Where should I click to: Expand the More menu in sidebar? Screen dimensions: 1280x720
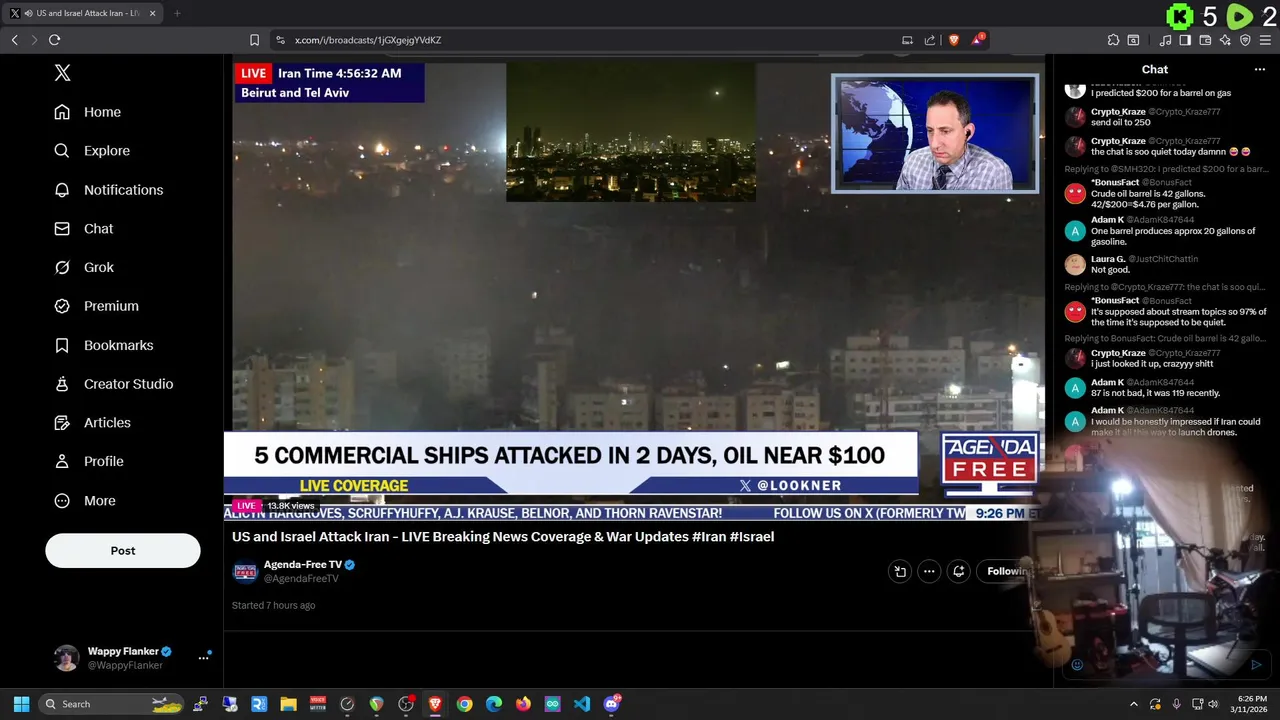pyautogui.click(x=85, y=501)
